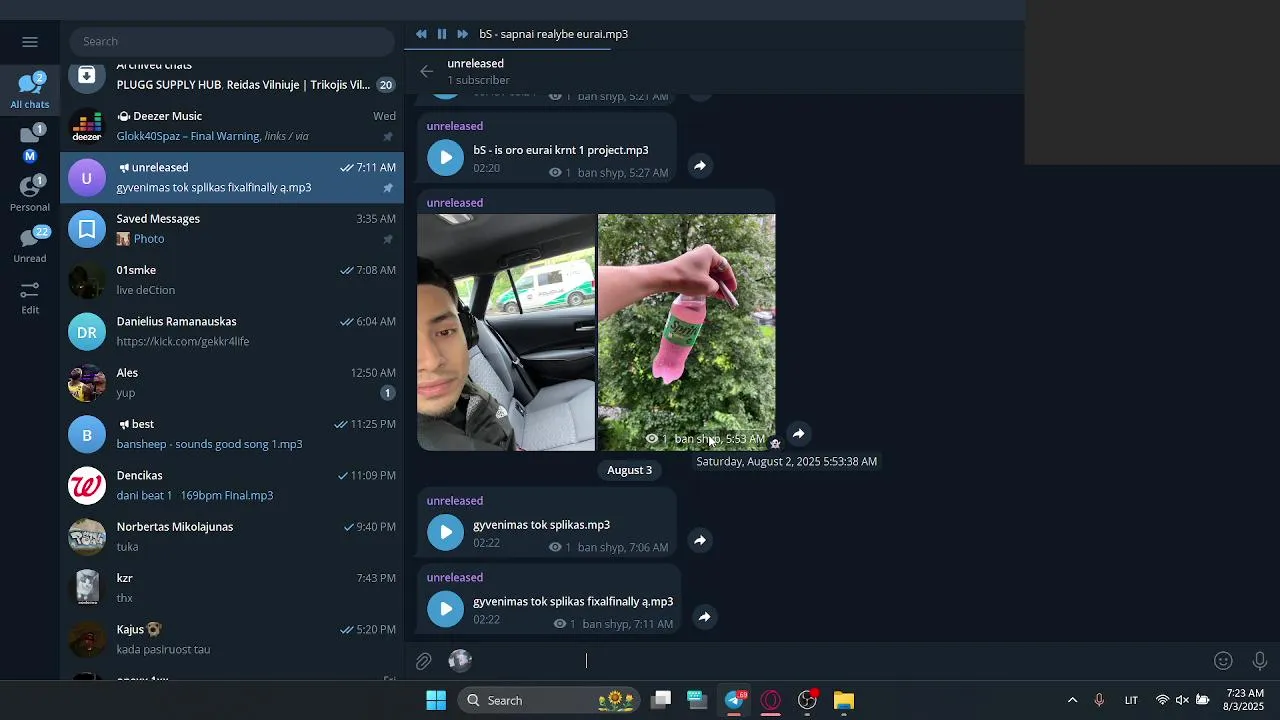Open the emoji picker smiley icon
1280x720 pixels.
point(1223,661)
